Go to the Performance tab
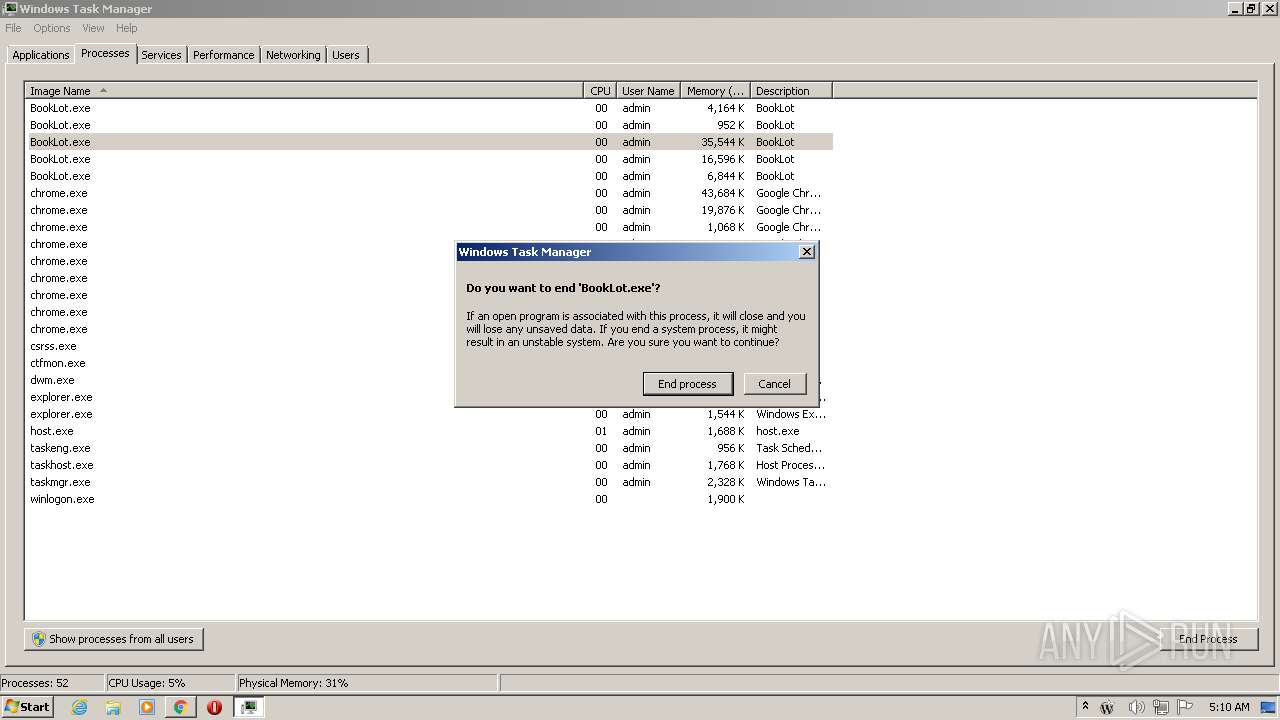 click(x=223, y=55)
